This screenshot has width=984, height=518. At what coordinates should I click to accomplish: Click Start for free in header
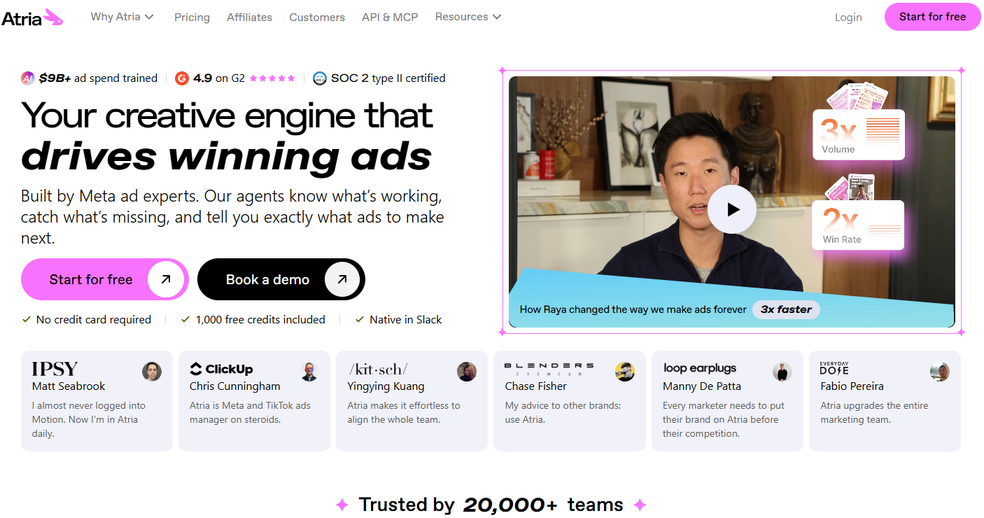click(x=932, y=17)
